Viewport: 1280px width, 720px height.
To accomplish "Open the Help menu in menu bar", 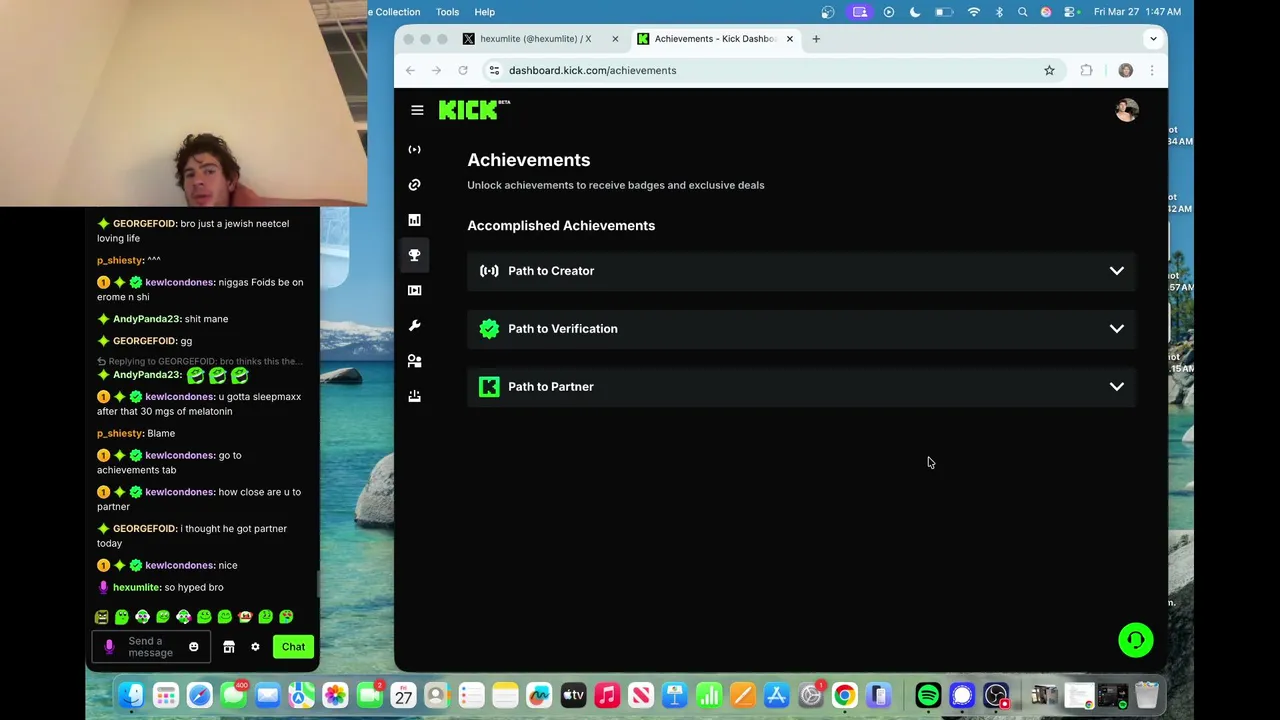I will pos(485,12).
